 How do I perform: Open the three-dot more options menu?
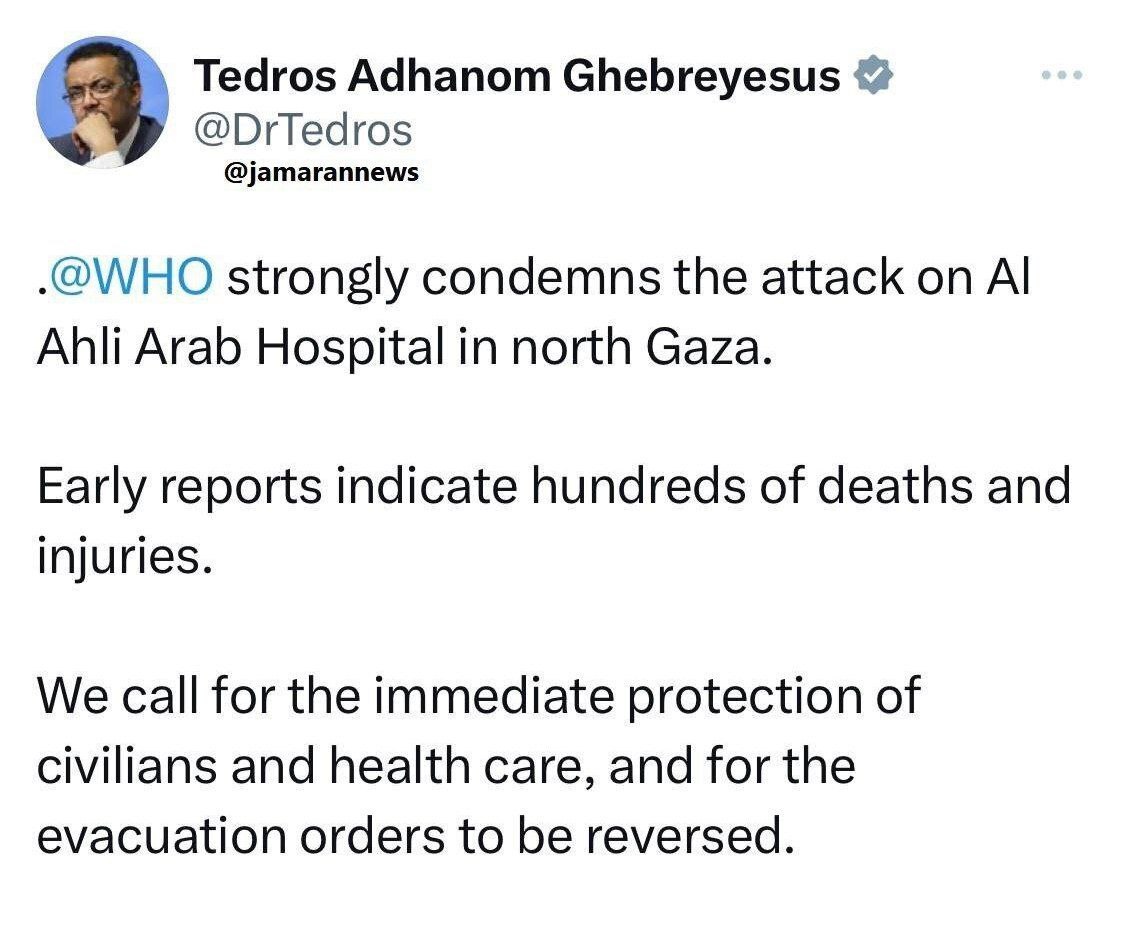(x=1063, y=76)
